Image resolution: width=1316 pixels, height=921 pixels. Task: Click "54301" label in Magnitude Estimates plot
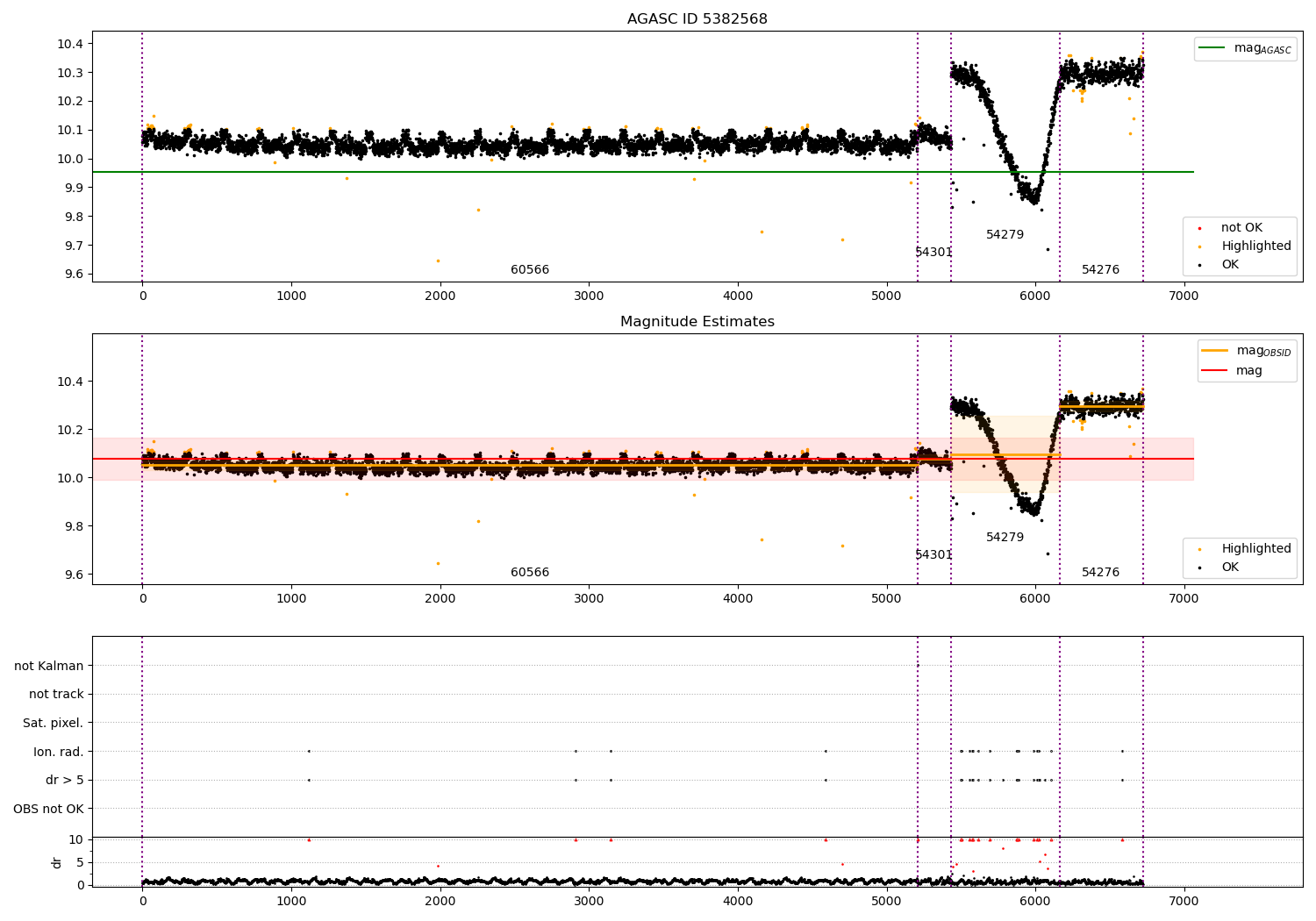pos(933,555)
